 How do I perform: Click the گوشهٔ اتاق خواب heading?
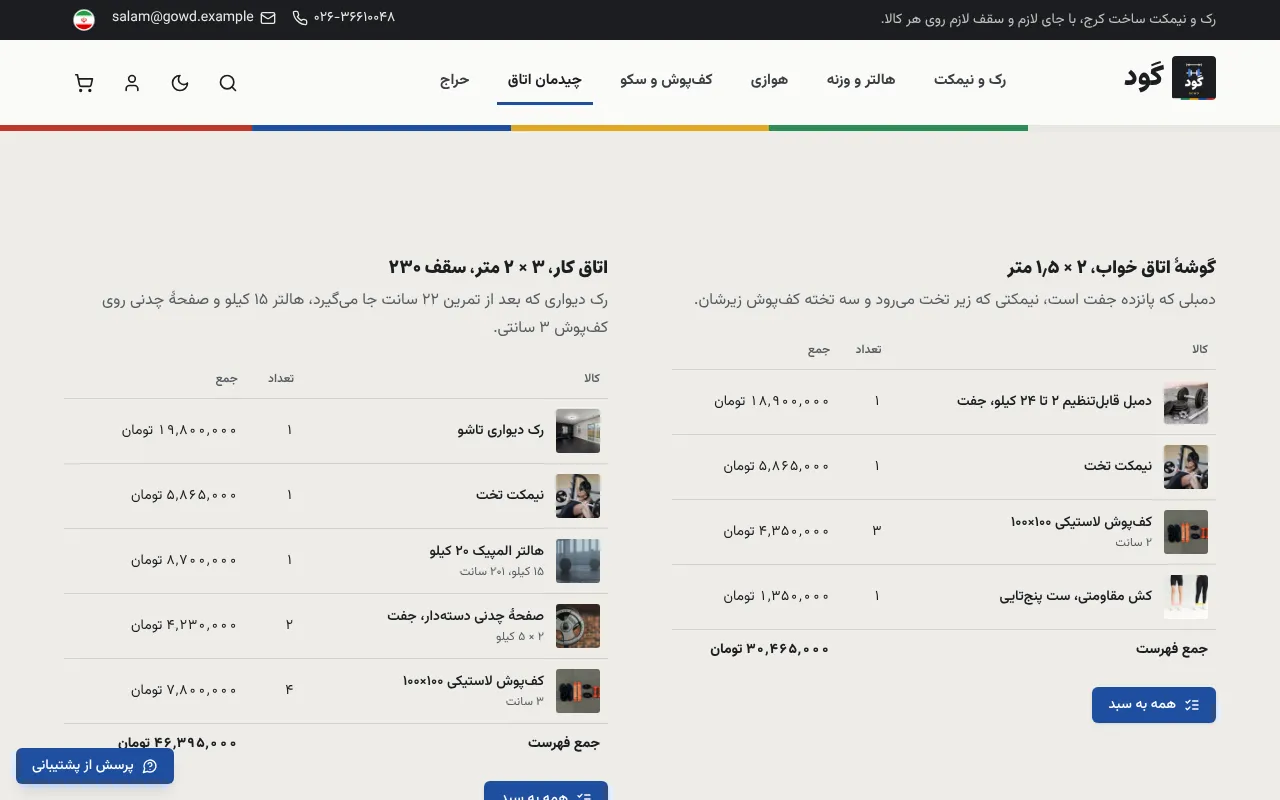click(x=1112, y=267)
